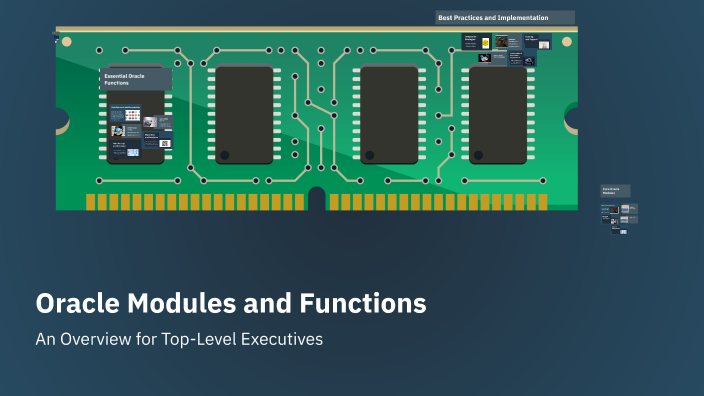Open the Essential Functions card with blue-globe person photo
704x396 pixels.
pos(126,131)
